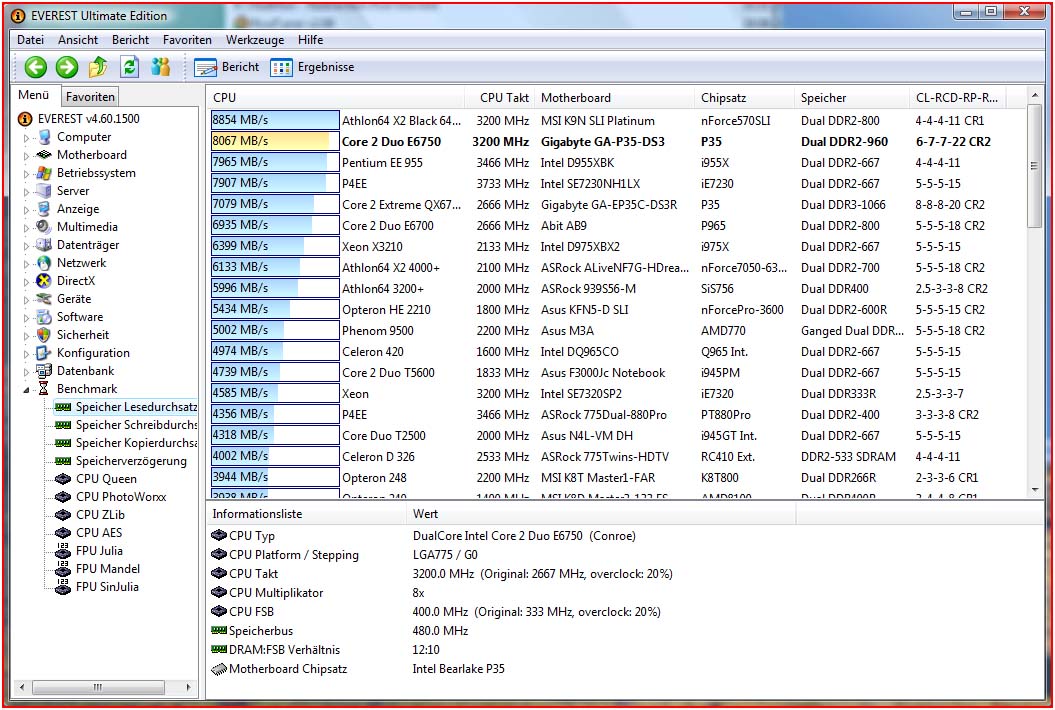This screenshot has height=710, width=1055.
Task: Open CPU AES benchmark
Action: (89, 532)
